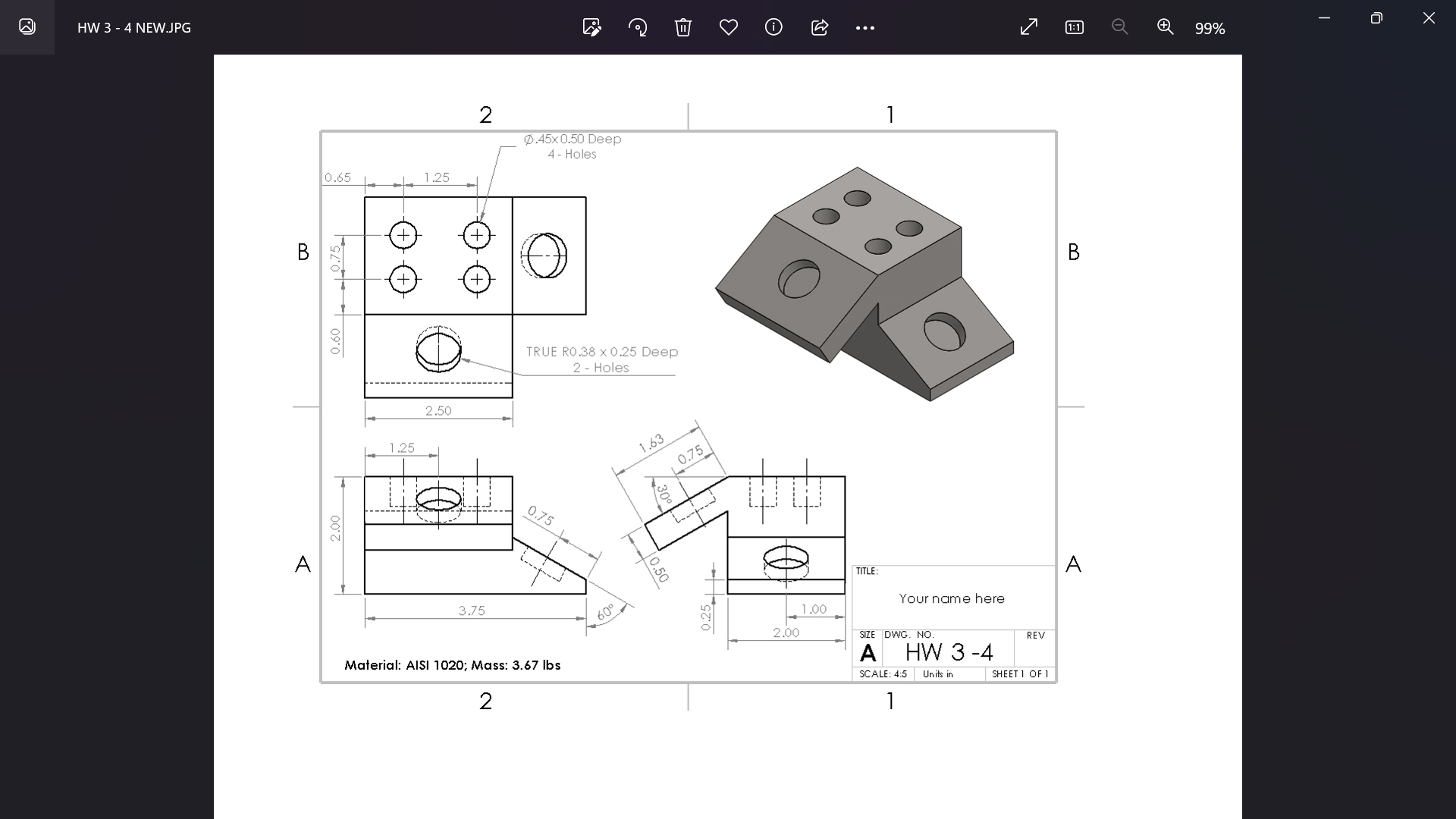Screen dimensions: 1456x819
Task: Open the See more menu
Action: 865,27
